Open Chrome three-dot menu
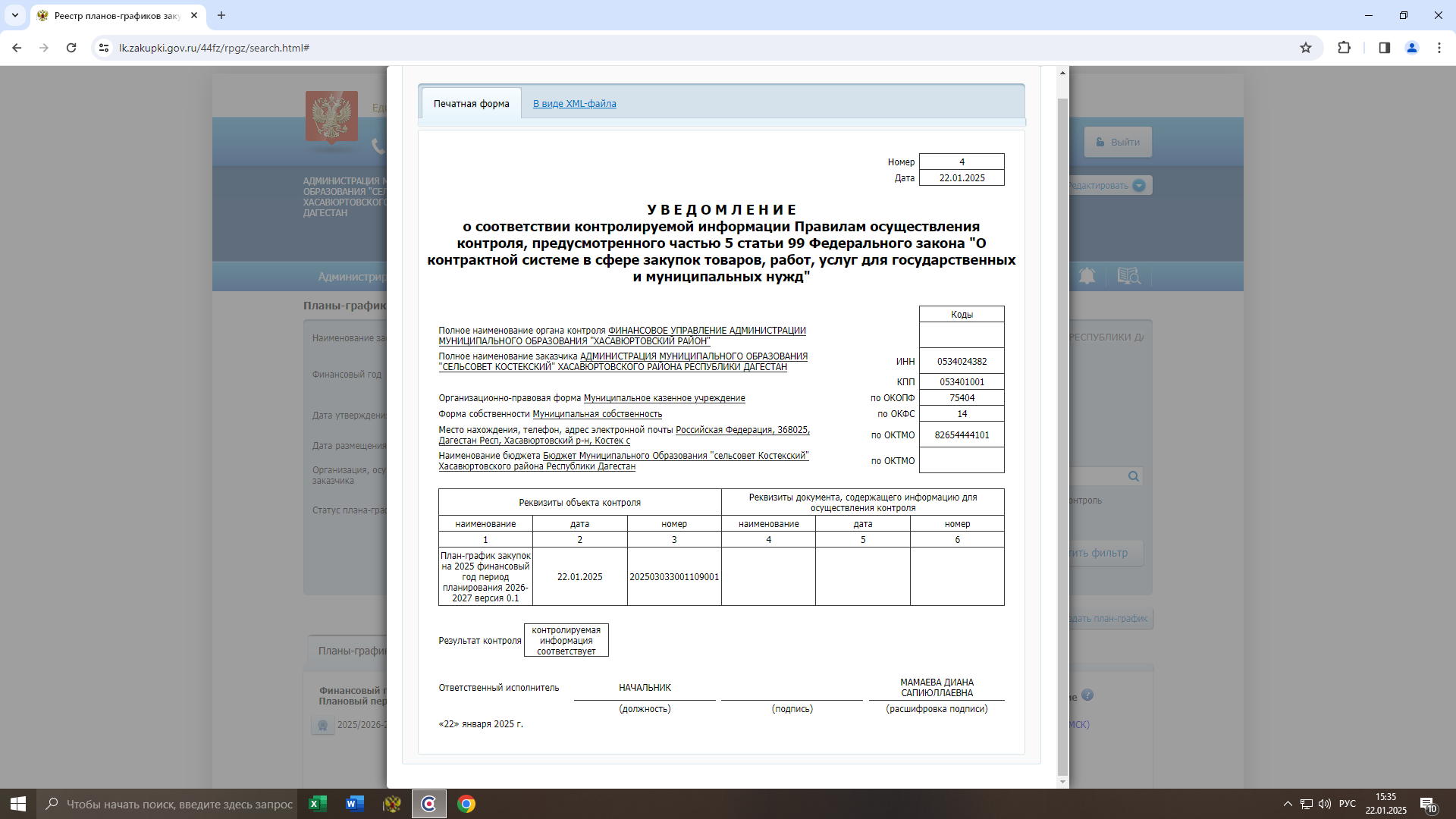 pos(1439,48)
